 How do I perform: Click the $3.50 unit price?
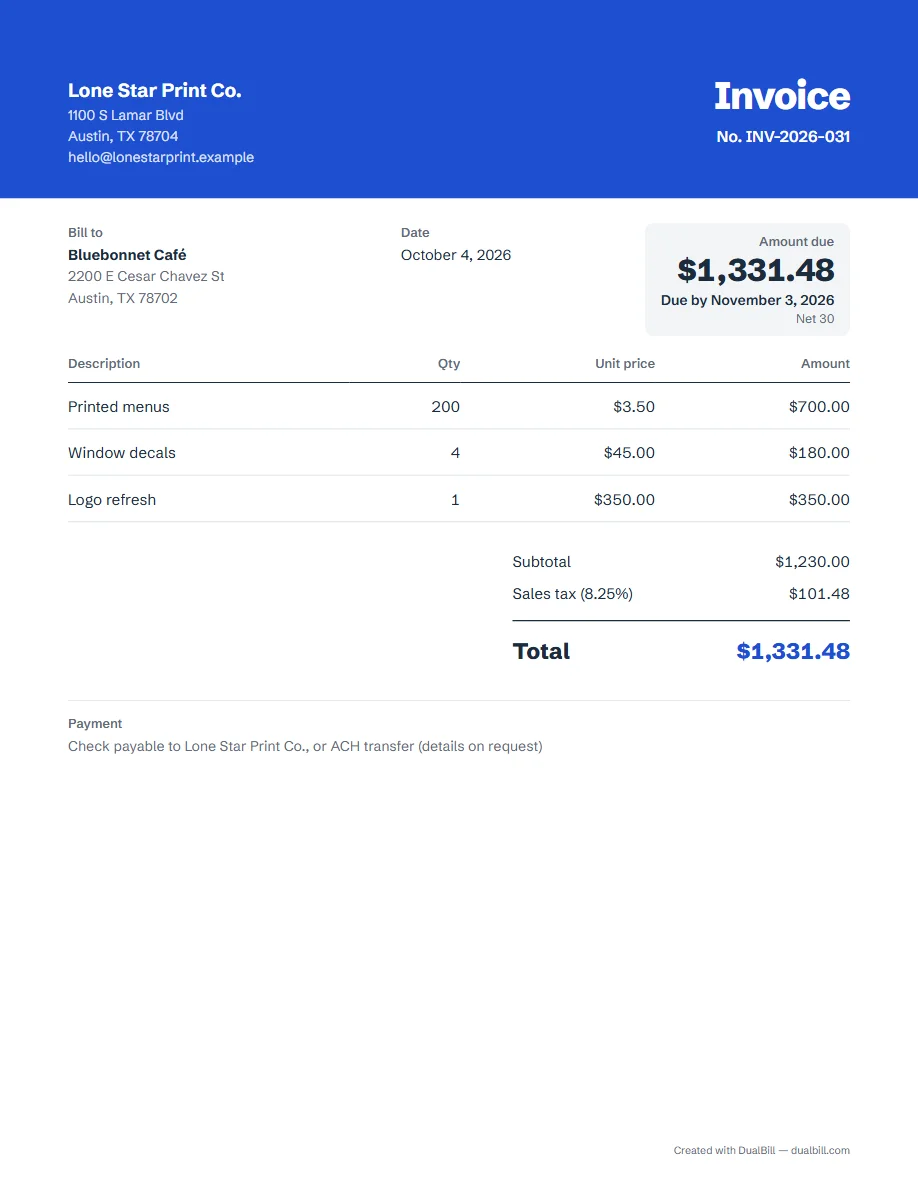(x=634, y=407)
